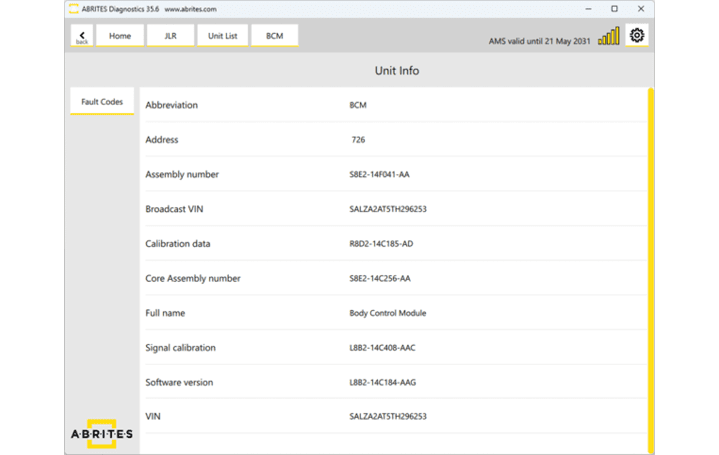Select the Abbreviation row label
Screen dimensions: 719x455
click(171, 105)
